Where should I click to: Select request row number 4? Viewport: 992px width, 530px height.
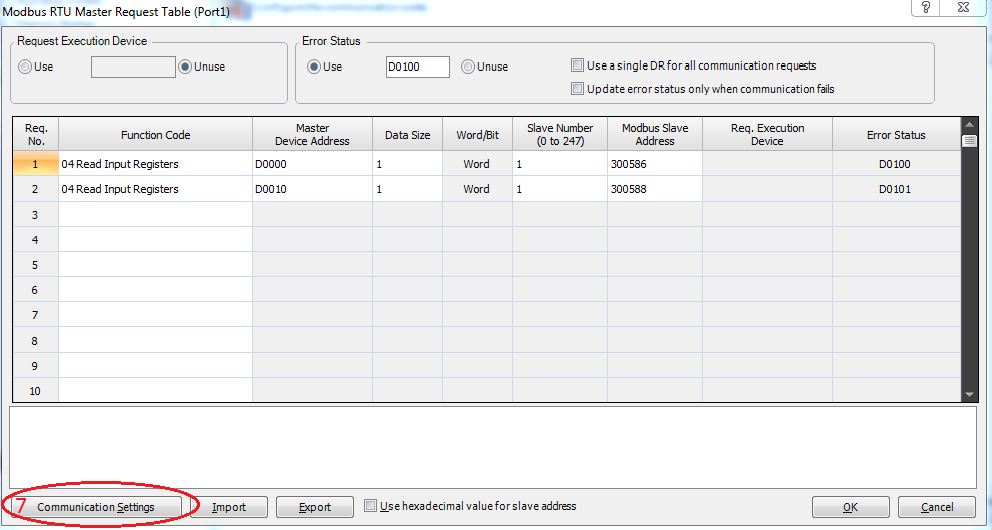coord(35,240)
